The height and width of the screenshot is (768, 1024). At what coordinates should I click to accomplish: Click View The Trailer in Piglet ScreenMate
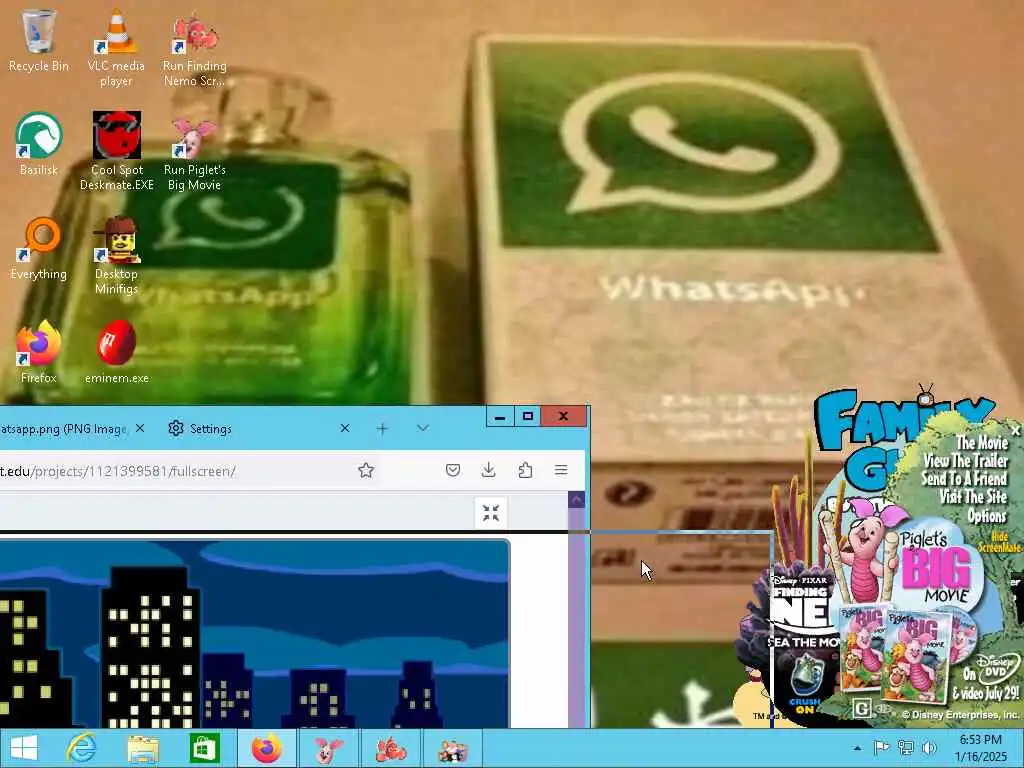pyautogui.click(x=965, y=461)
